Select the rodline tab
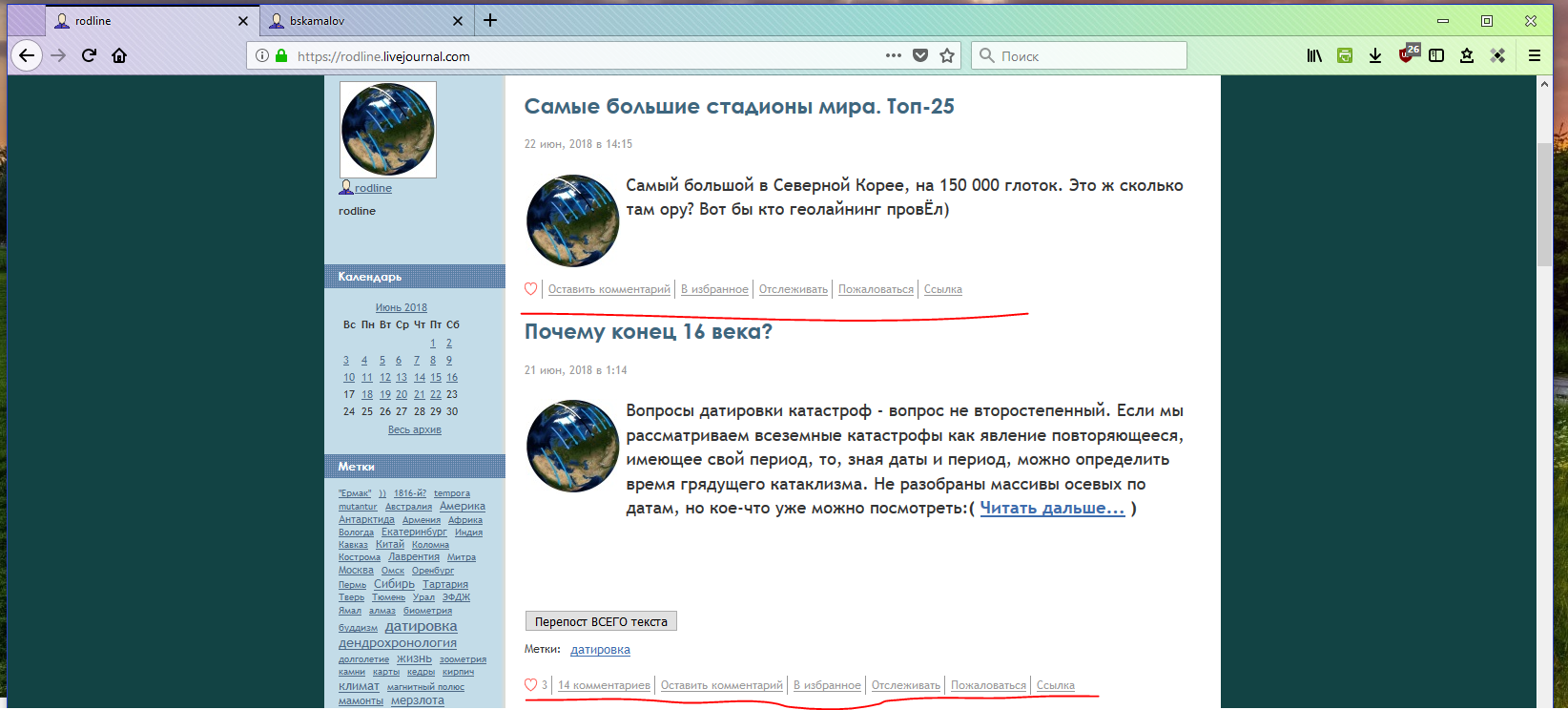This screenshot has width=1568, height=710. [153, 21]
